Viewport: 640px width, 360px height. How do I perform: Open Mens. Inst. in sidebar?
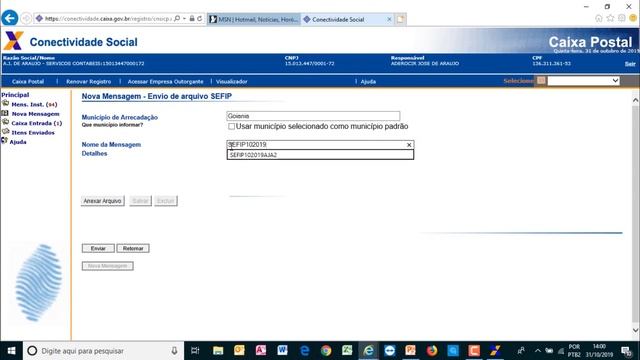coord(34,104)
